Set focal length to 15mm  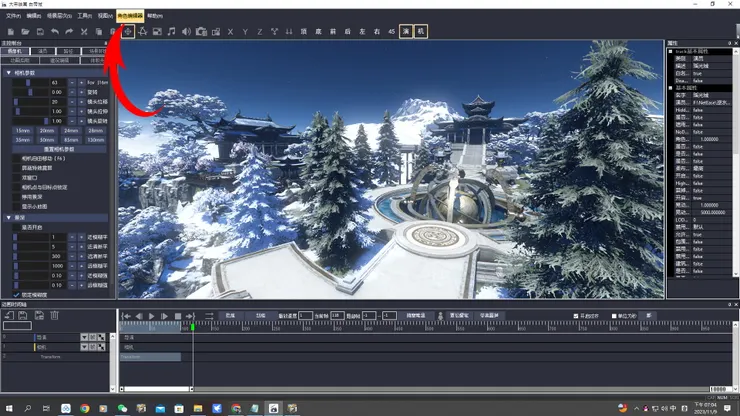[x=23, y=131]
